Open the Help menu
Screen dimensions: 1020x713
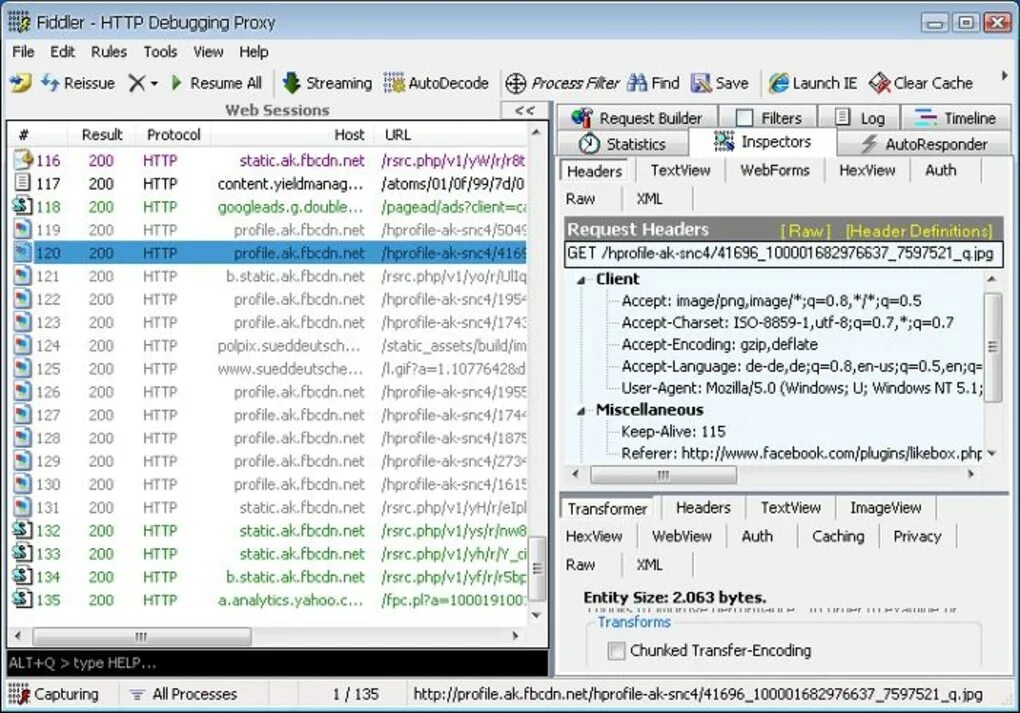(253, 52)
